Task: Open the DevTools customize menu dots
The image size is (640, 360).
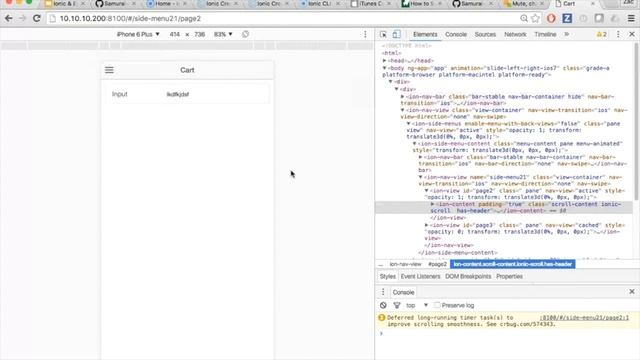Action: pyautogui.click(x=618, y=35)
